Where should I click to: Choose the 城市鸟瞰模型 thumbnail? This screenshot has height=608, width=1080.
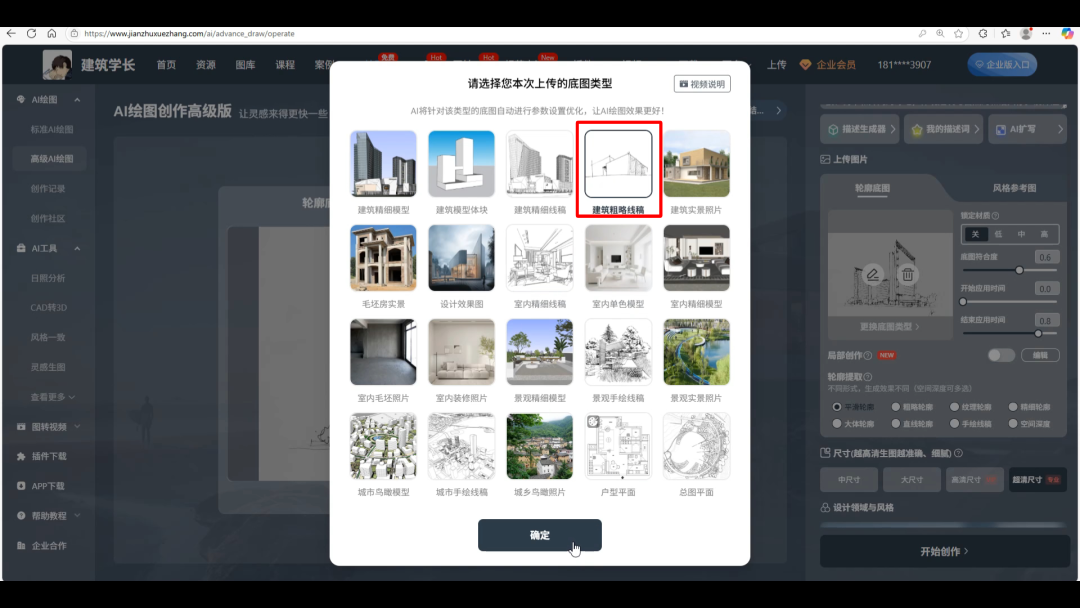point(383,446)
